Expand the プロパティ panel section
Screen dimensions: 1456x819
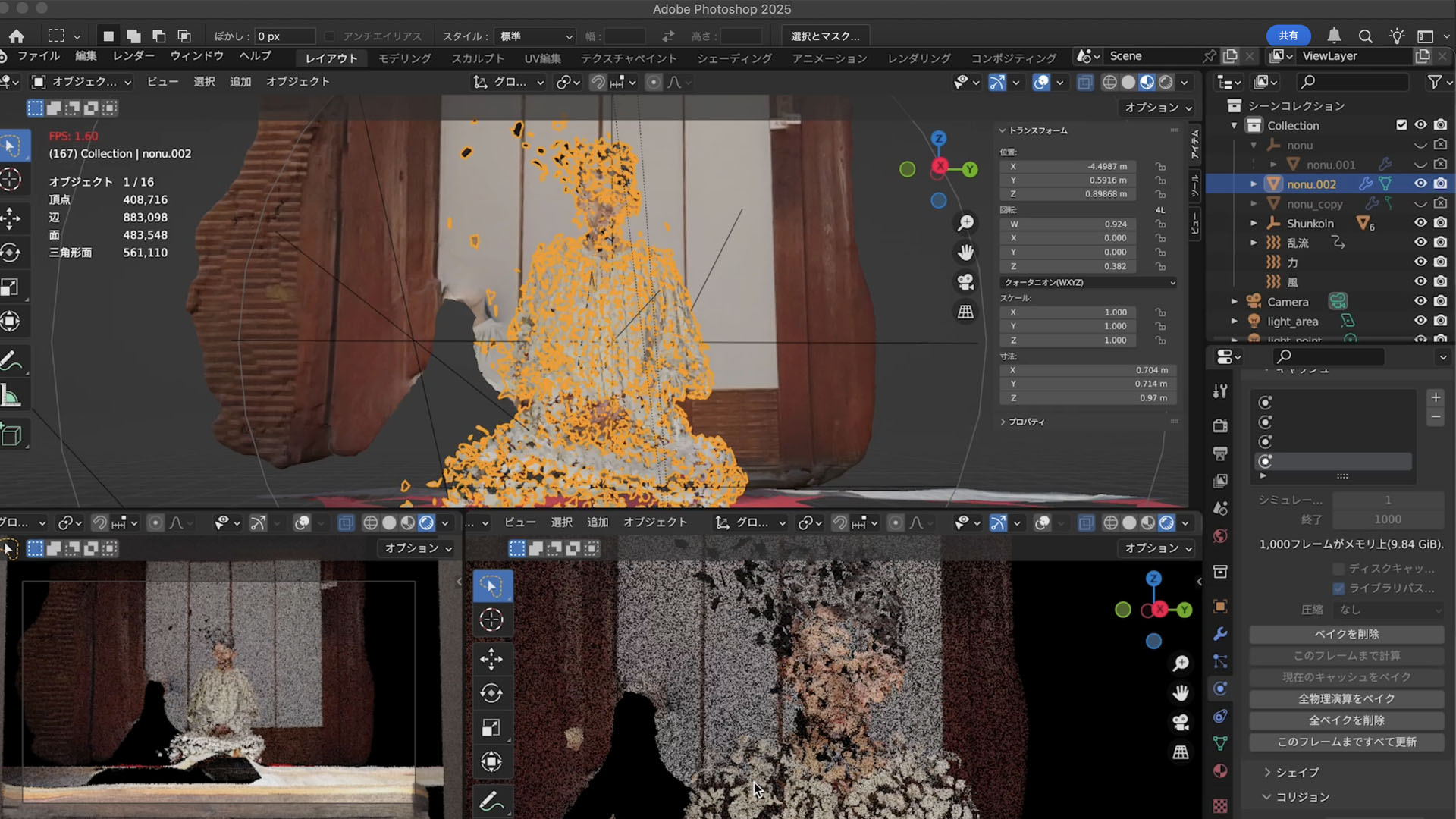[1022, 422]
